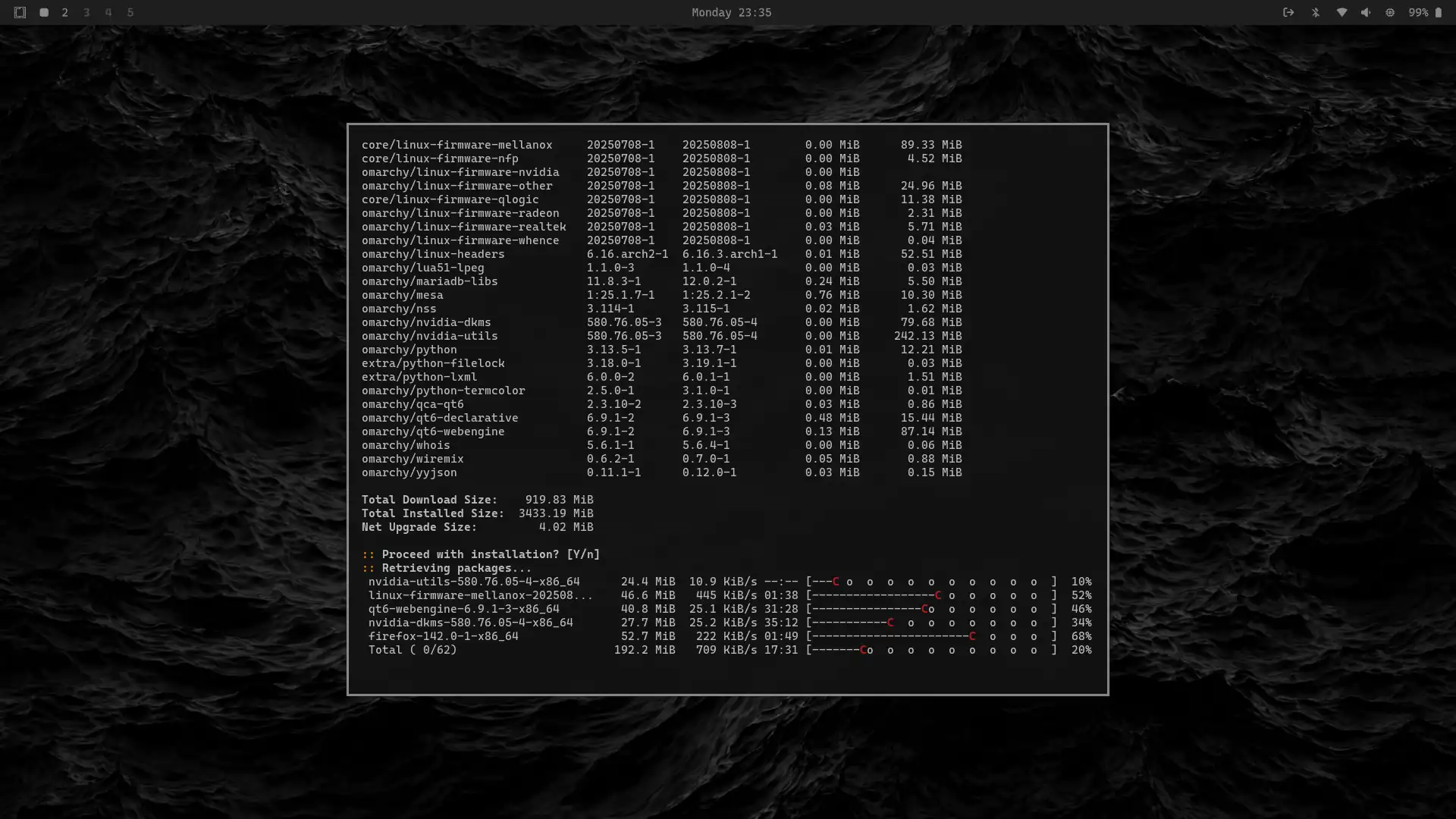Click 'qt6-webengine-6.9.1-3-x86_64' download row

[x=730, y=609]
